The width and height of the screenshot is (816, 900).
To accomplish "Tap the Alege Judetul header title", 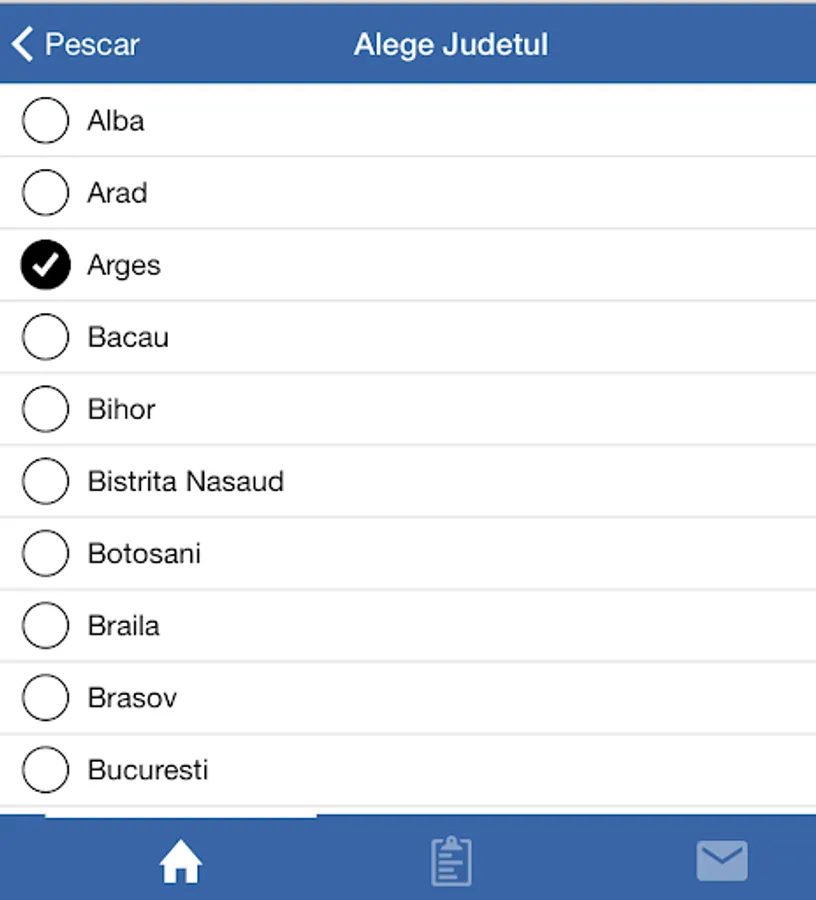I will tap(451, 45).
